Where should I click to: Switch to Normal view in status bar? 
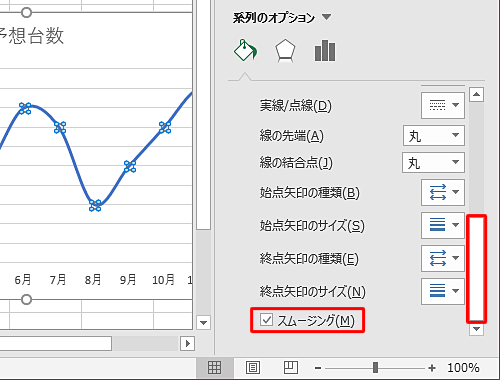214,368
